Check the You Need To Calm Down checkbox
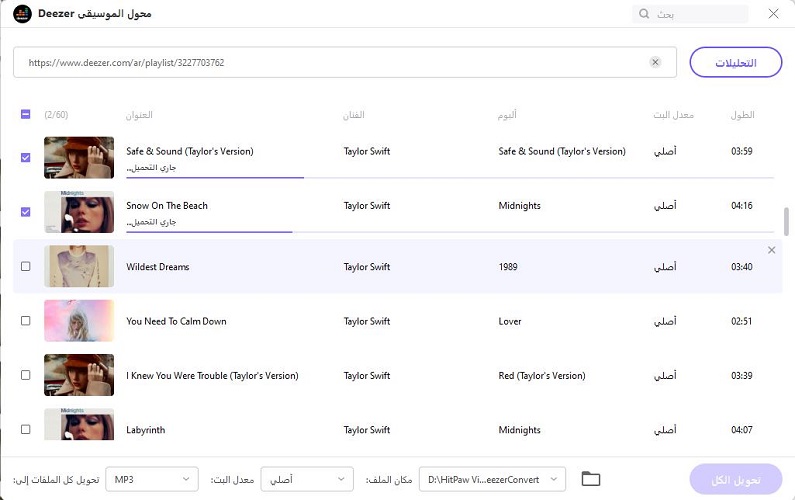795x500 pixels. coord(25,320)
